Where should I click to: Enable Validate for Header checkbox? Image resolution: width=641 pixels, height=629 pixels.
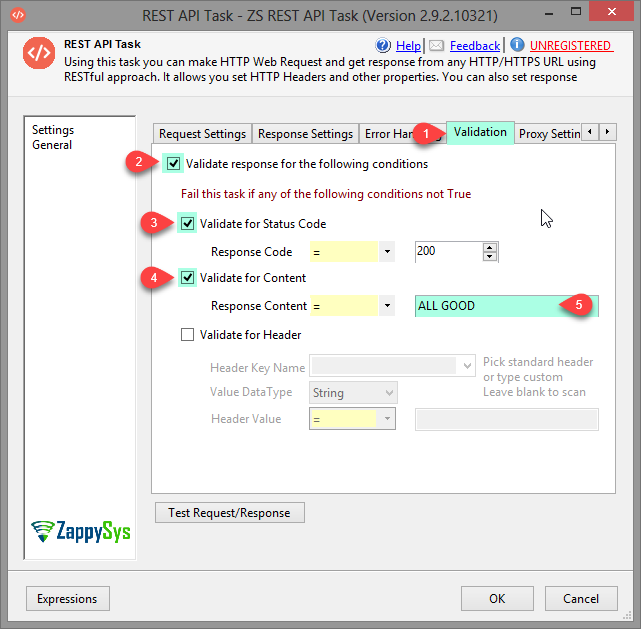(188, 335)
